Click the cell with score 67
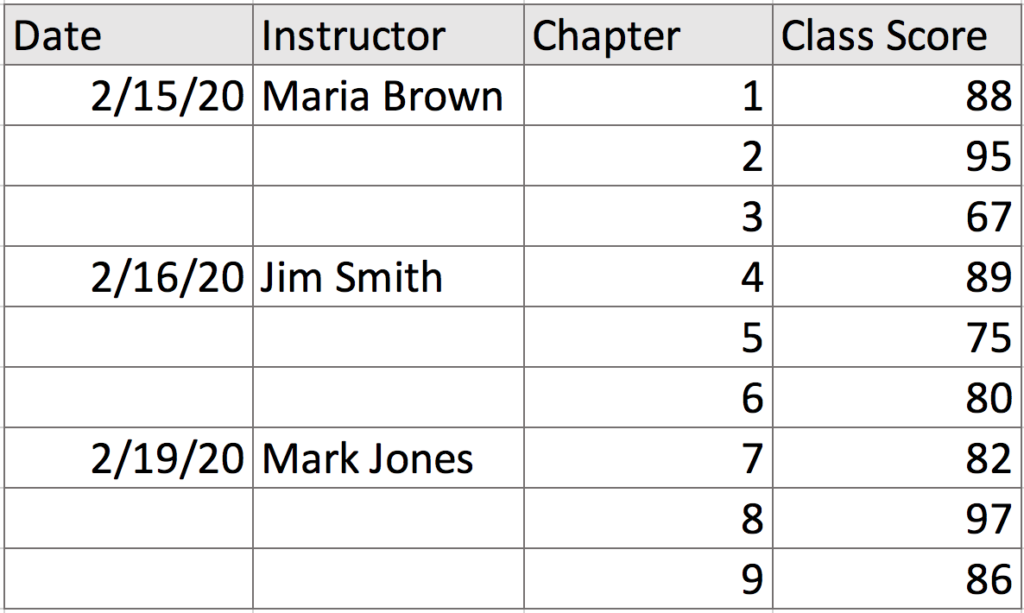The width and height of the screenshot is (1024, 613). 897,217
